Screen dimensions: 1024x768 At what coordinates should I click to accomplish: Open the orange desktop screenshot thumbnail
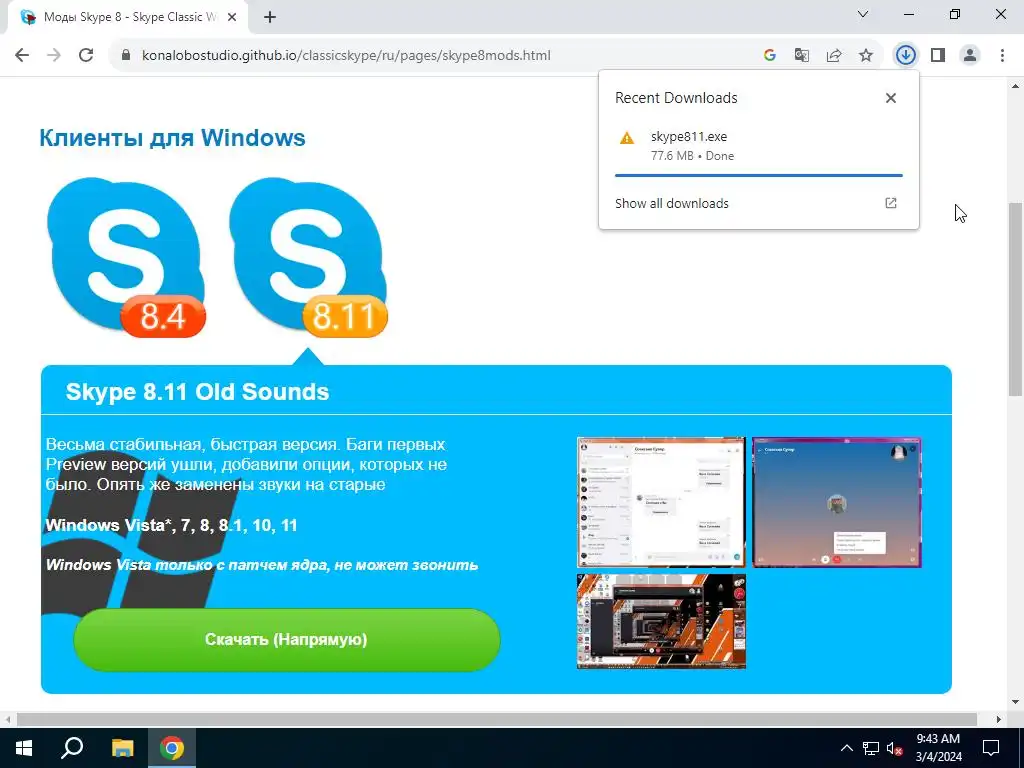coord(661,622)
